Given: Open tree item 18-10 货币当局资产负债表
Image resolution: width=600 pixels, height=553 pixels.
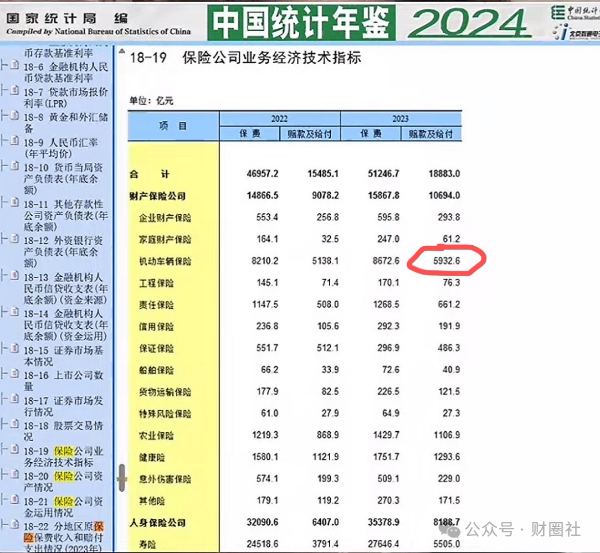Looking at the screenshot, I should (x=64, y=179).
